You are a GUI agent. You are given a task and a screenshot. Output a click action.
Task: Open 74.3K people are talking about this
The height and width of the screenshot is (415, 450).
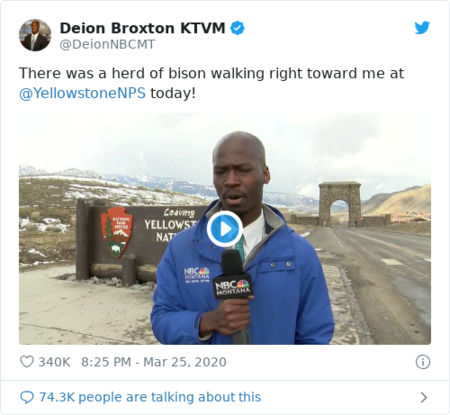tap(150, 397)
